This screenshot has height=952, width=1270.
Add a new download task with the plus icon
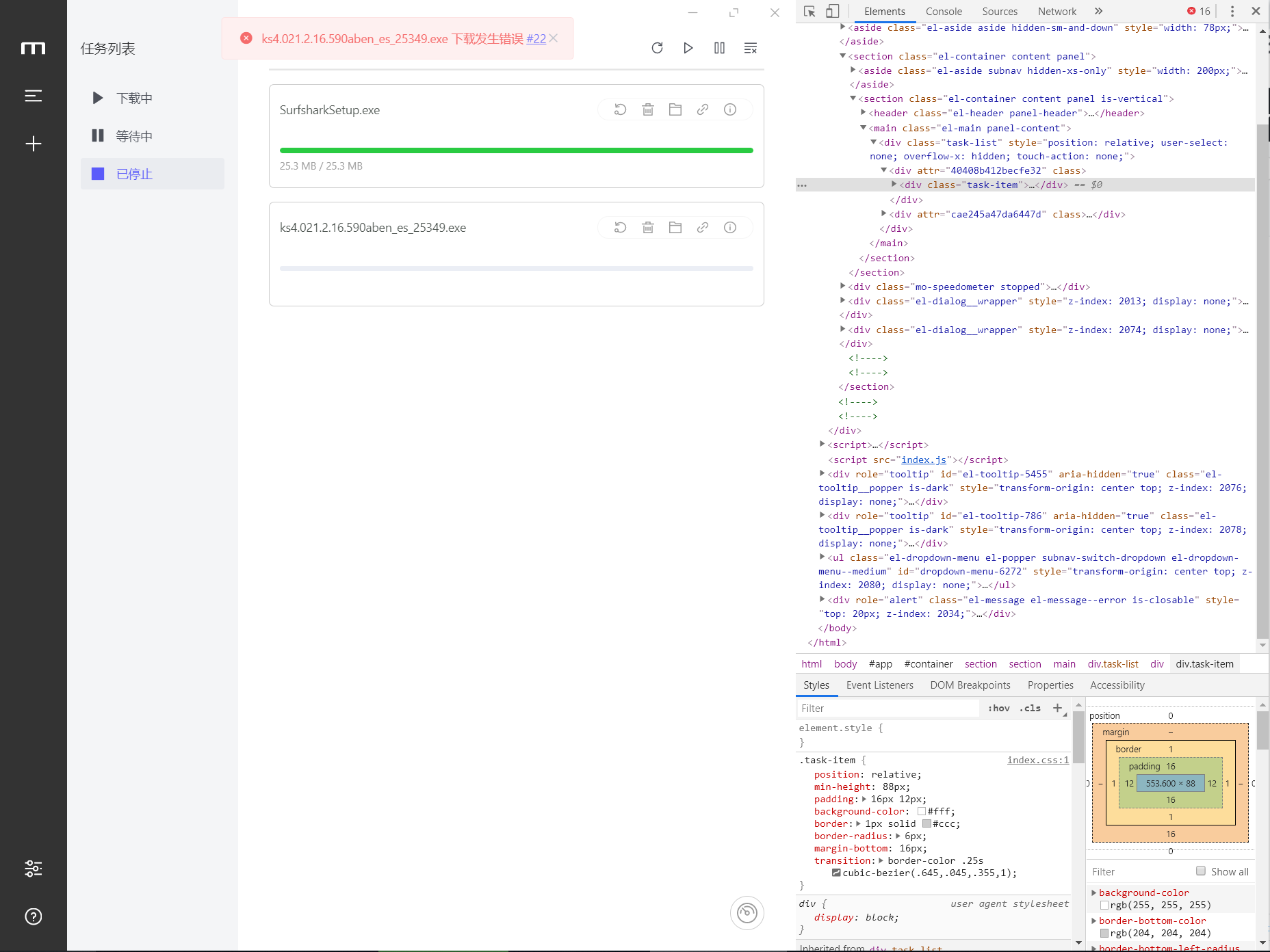click(33, 144)
